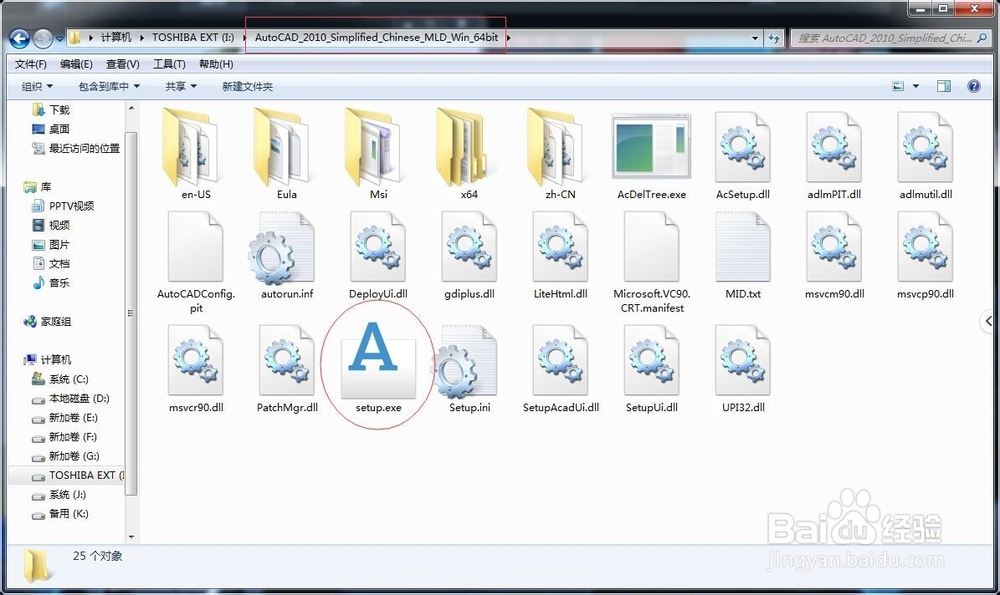The width and height of the screenshot is (1000, 595).
Task: Select the AcDelTree.exe file
Action: pos(651,156)
